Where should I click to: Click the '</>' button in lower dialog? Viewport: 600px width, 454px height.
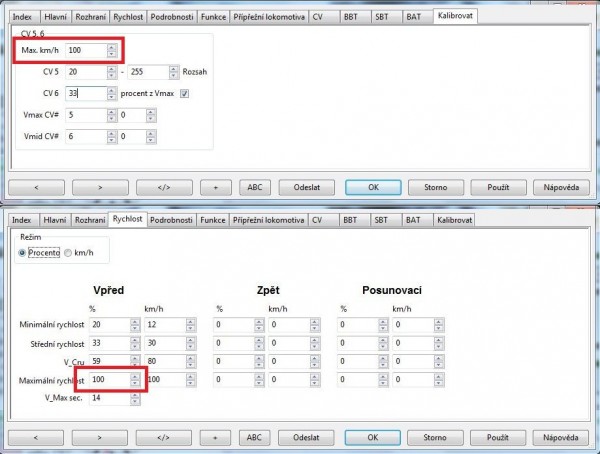pyautogui.click(x=163, y=437)
